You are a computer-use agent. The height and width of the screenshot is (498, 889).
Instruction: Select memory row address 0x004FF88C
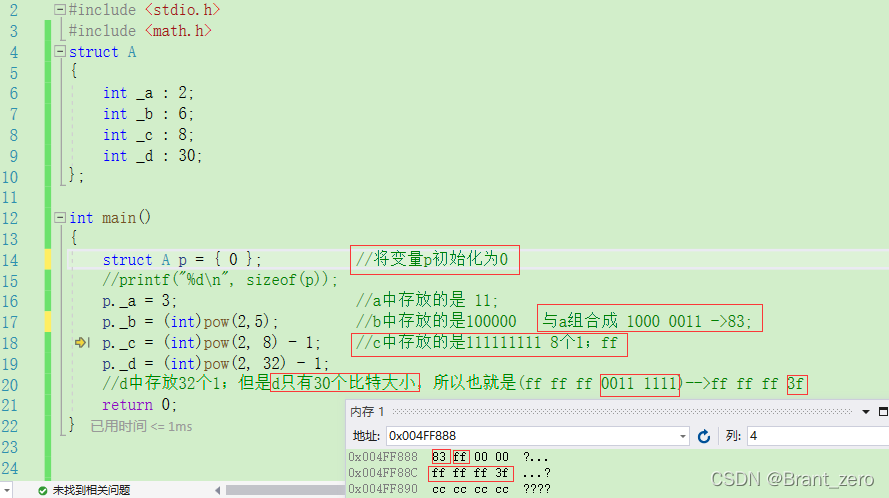click(383, 472)
